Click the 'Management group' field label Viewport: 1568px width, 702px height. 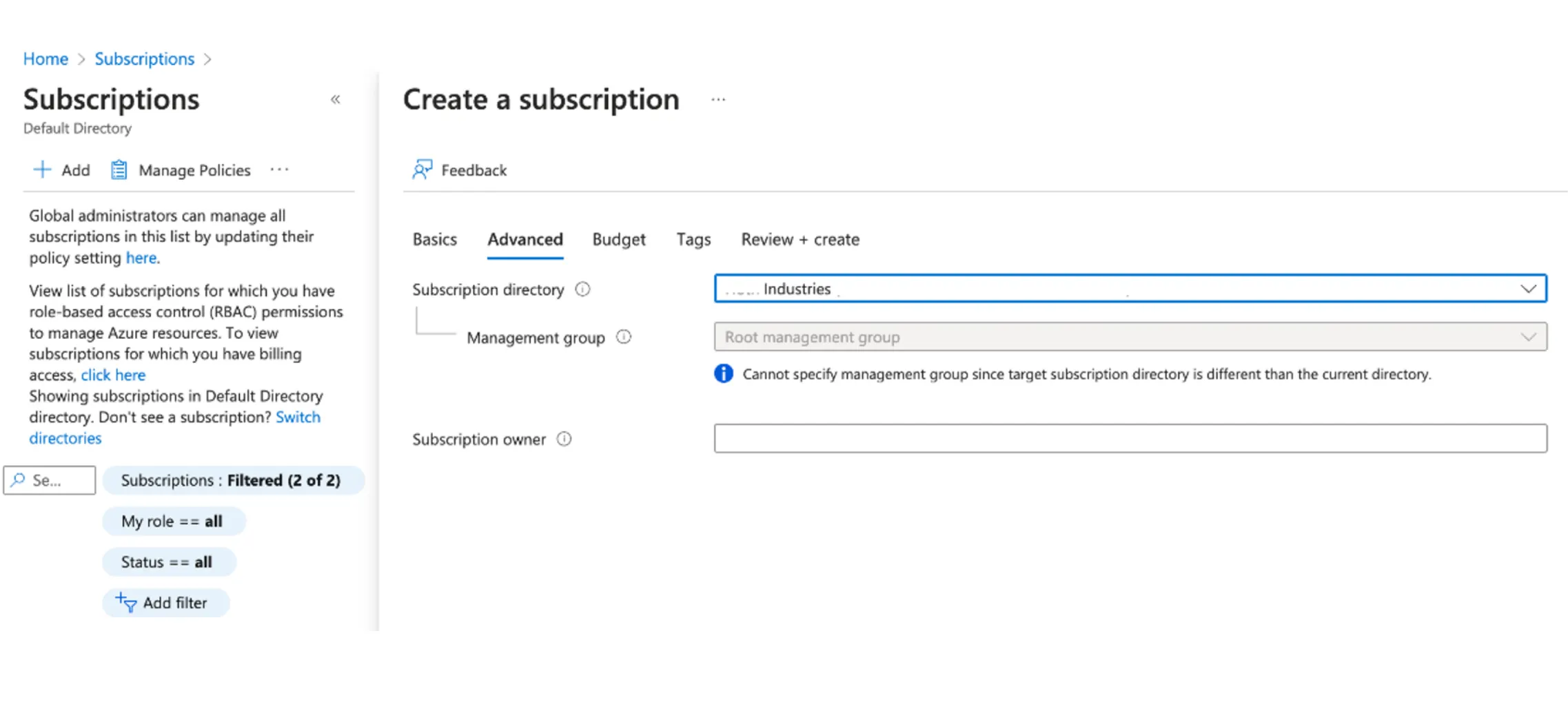pyautogui.click(x=536, y=338)
